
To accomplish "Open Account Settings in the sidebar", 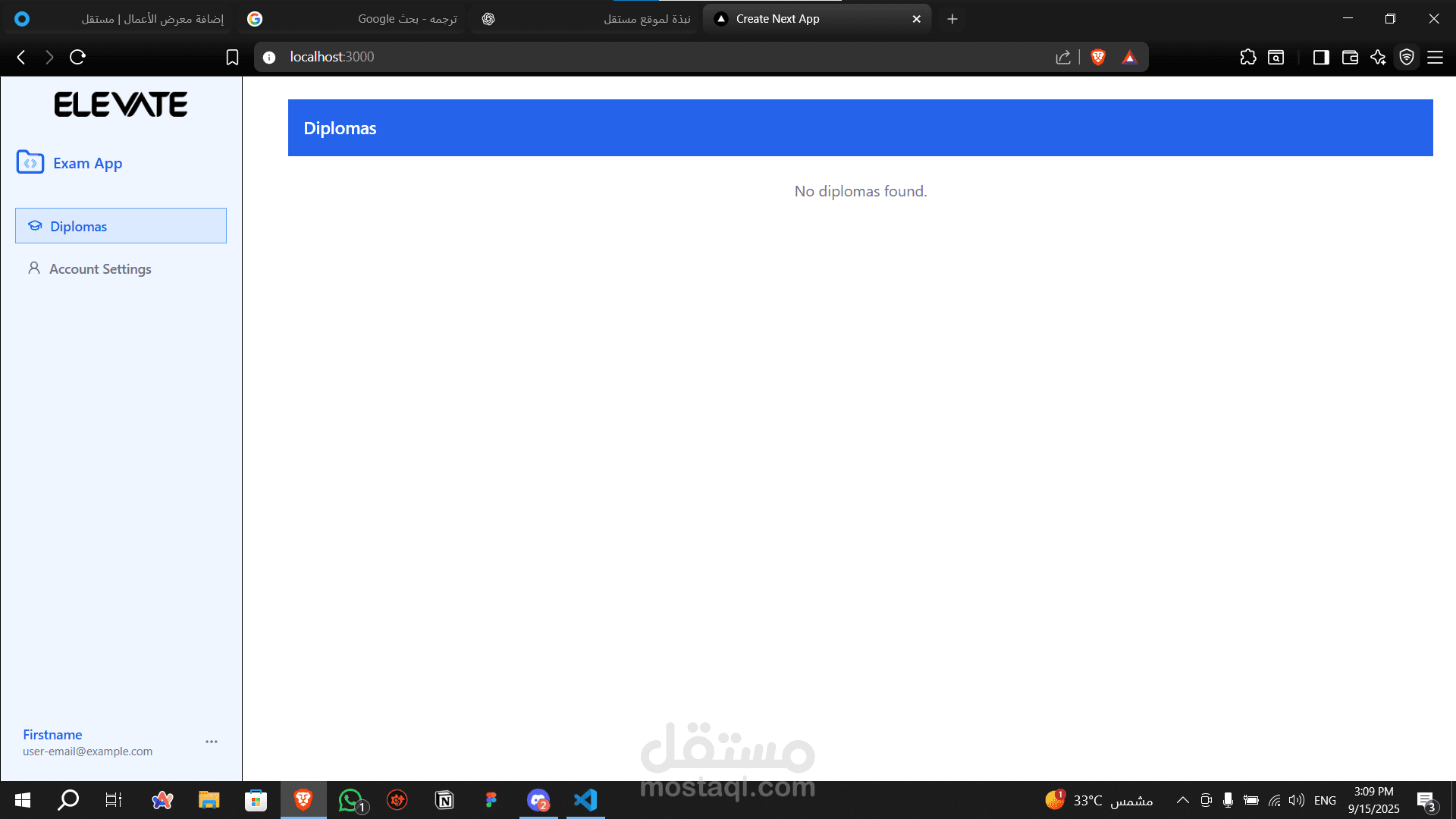I will point(100,269).
